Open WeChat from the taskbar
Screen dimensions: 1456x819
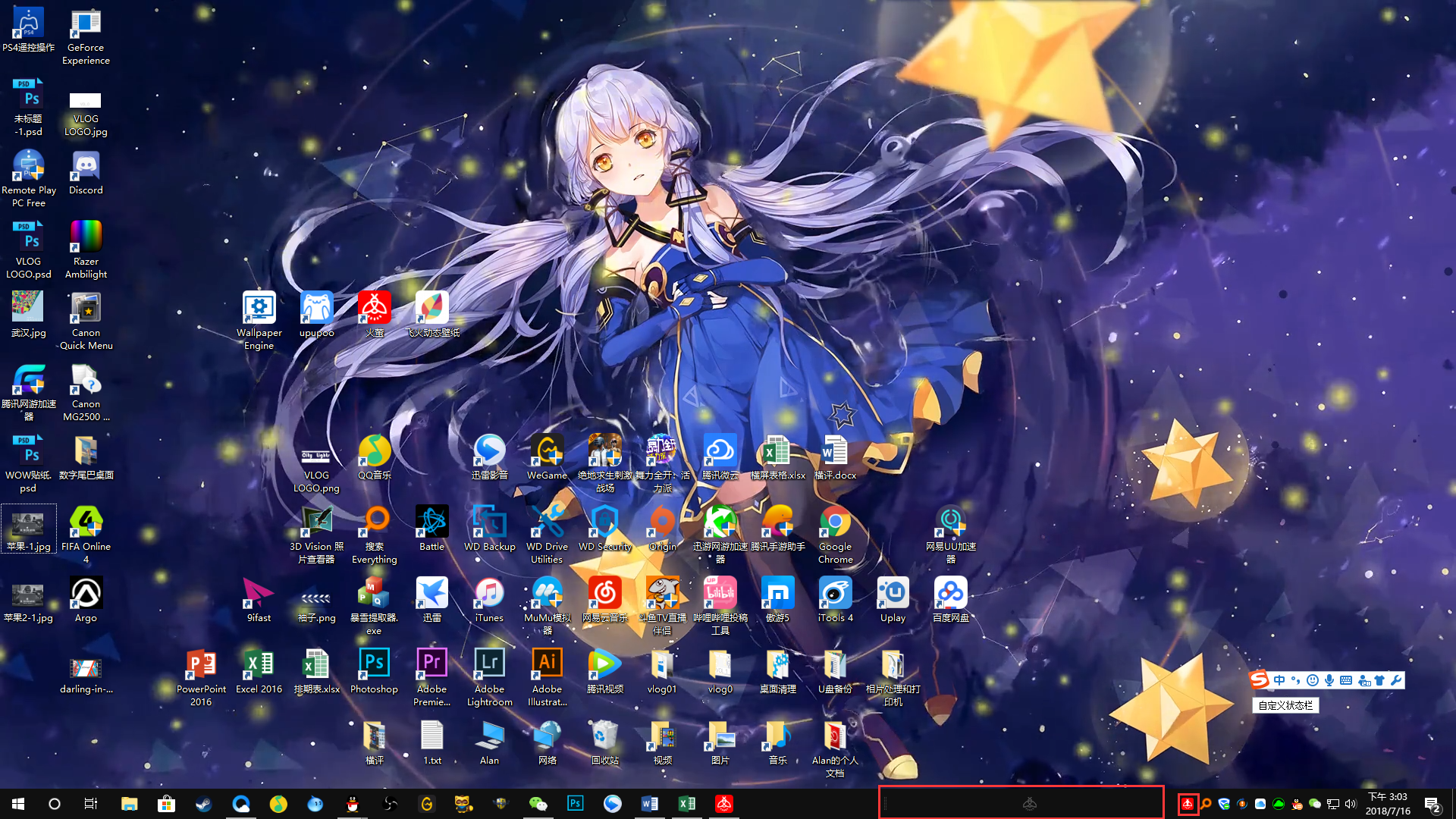(538, 804)
